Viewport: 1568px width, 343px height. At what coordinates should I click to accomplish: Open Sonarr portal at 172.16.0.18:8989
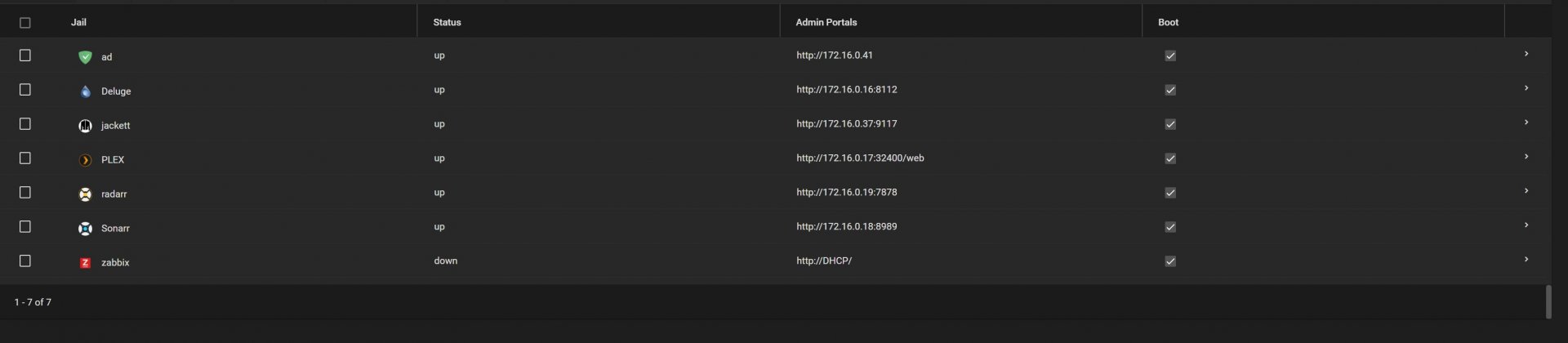coord(846,227)
